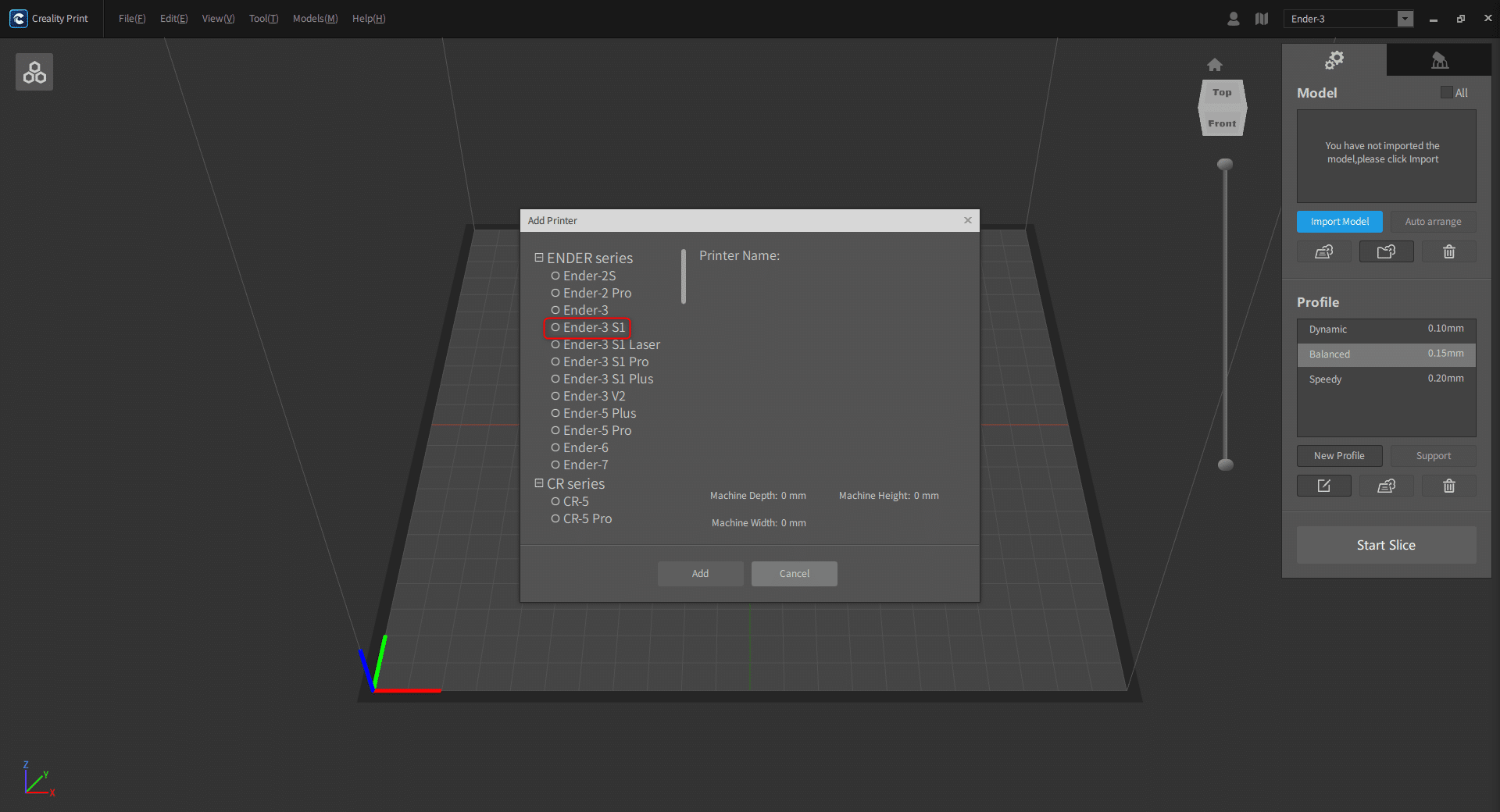
Task: Collapse the CR series tree
Action: (539, 483)
